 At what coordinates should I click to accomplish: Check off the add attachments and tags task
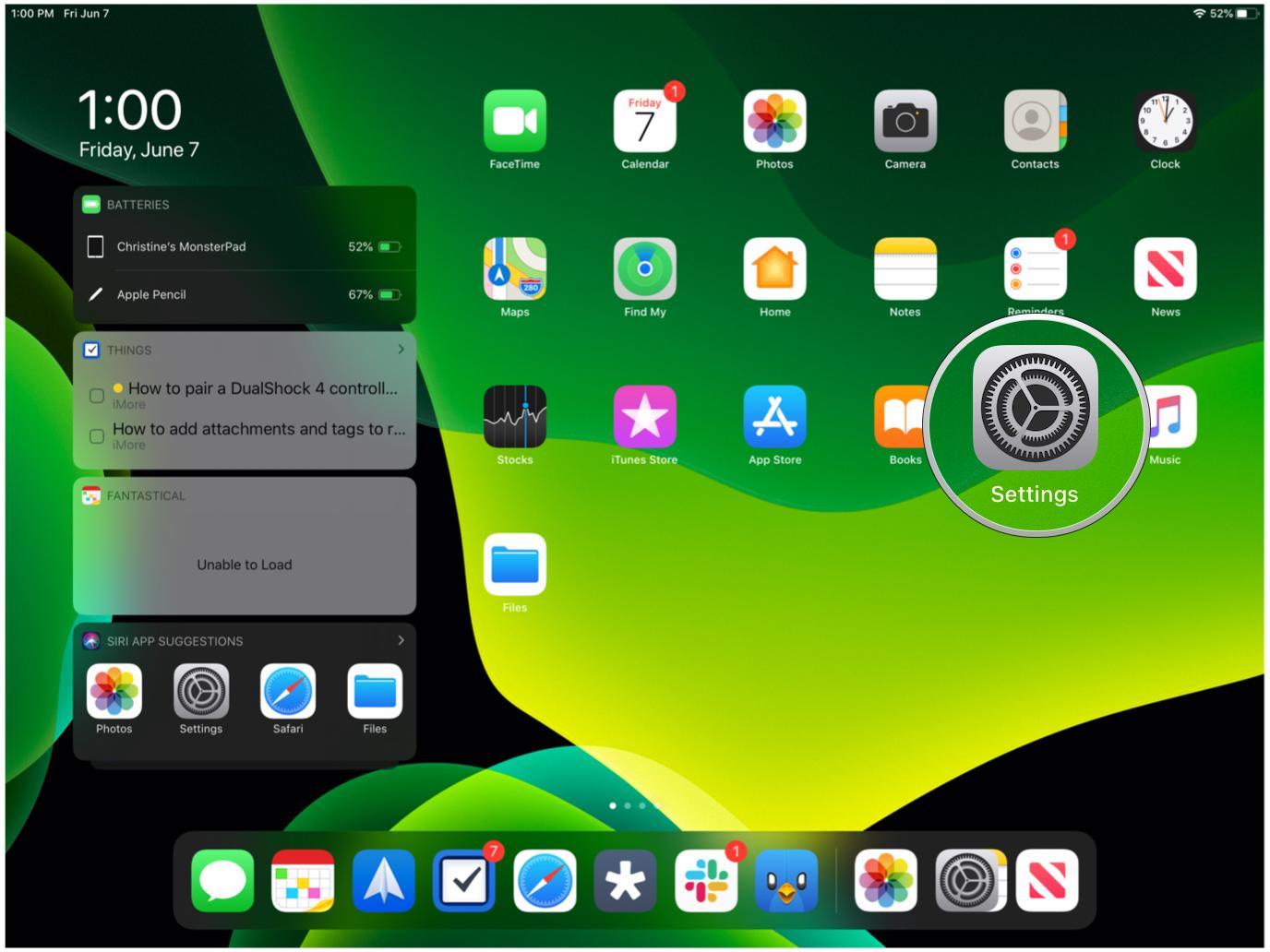tap(96, 436)
